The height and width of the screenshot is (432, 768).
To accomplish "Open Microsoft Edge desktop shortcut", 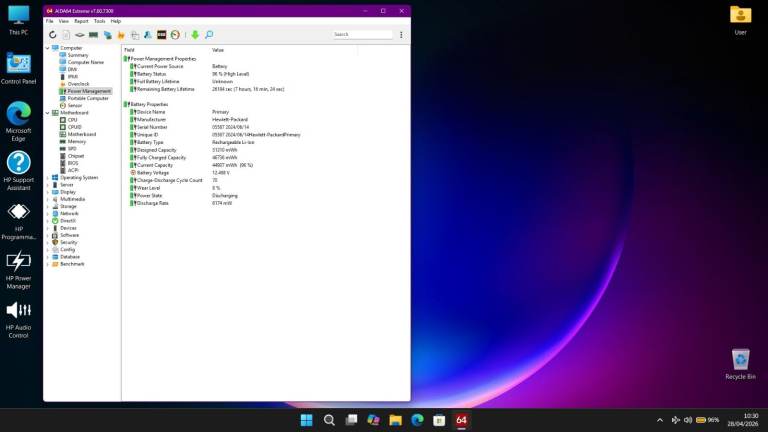I will pos(19,121).
